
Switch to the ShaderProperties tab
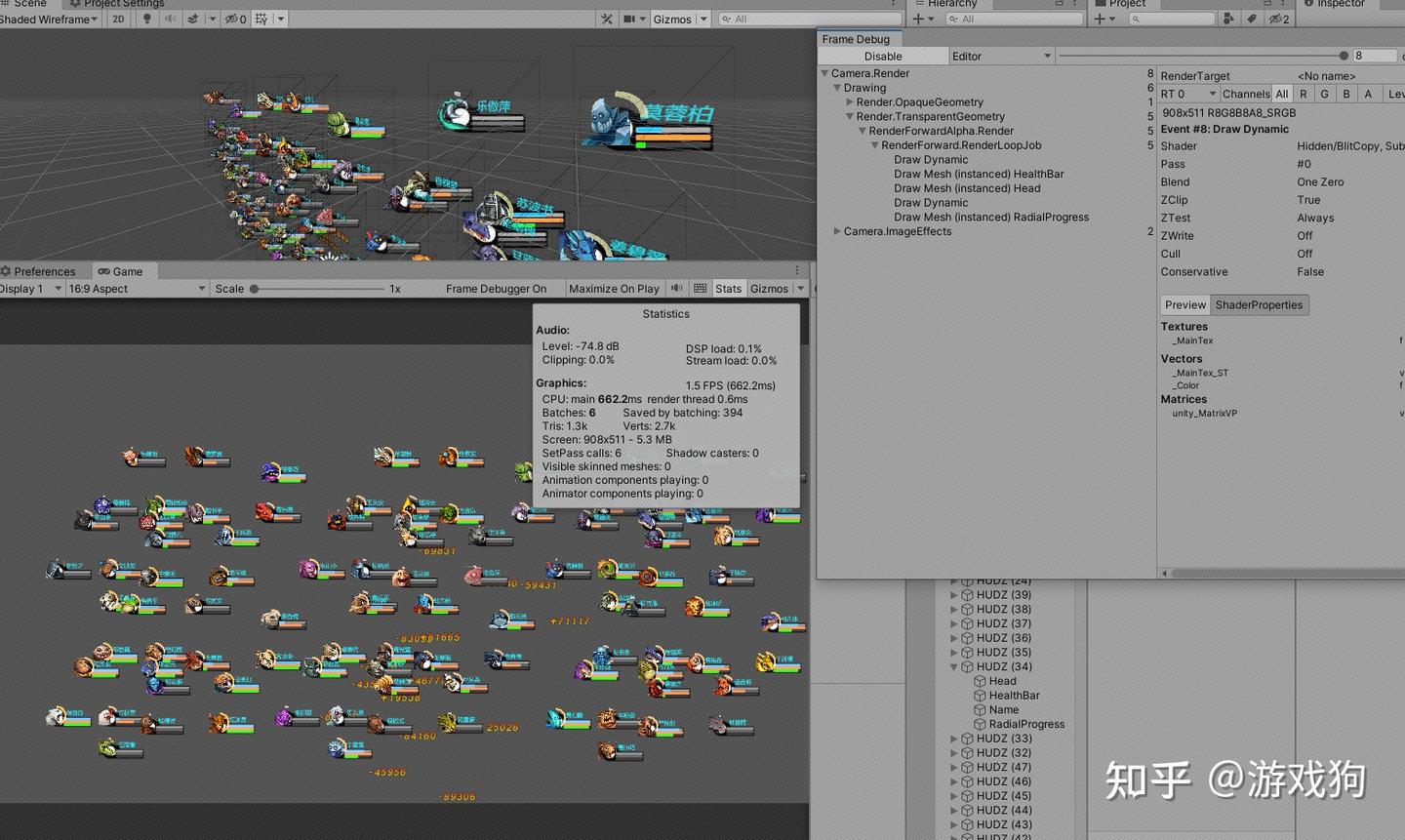point(1259,304)
